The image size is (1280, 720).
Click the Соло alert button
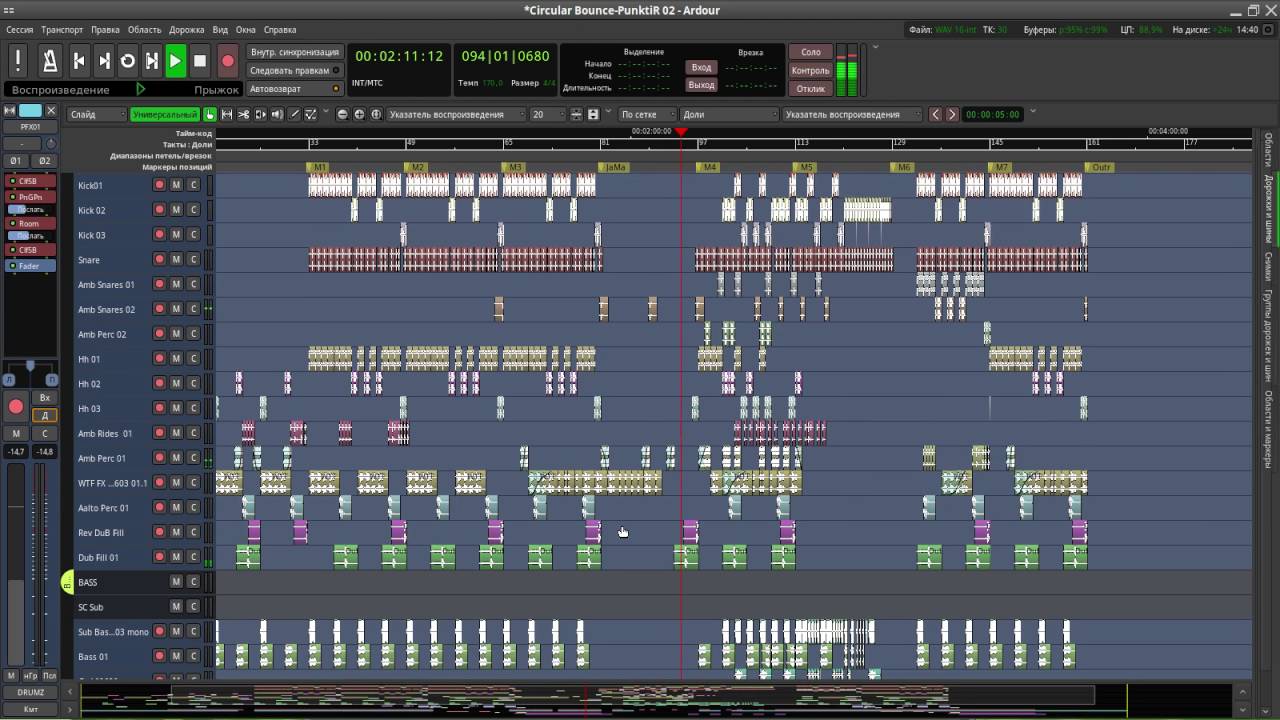[811, 52]
